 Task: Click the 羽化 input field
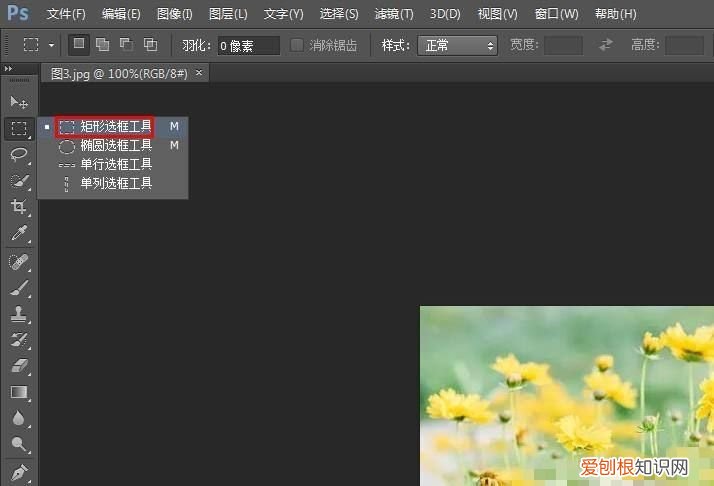point(249,46)
